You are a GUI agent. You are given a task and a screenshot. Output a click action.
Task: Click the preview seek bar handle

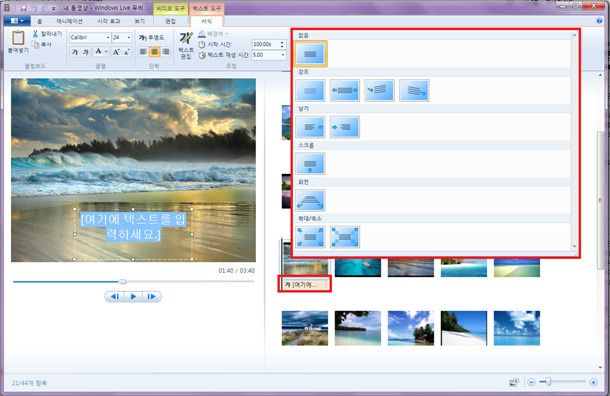[122, 281]
